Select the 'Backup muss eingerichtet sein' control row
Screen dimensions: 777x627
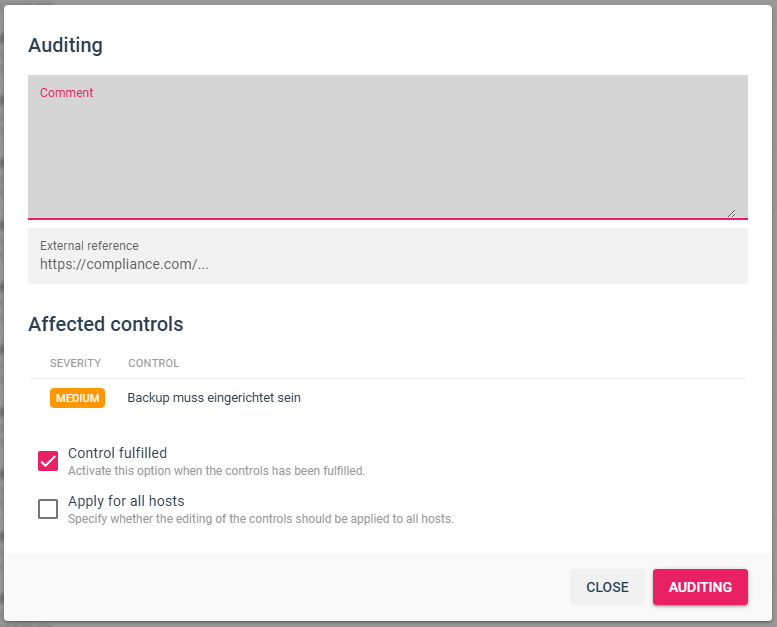click(214, 398)
